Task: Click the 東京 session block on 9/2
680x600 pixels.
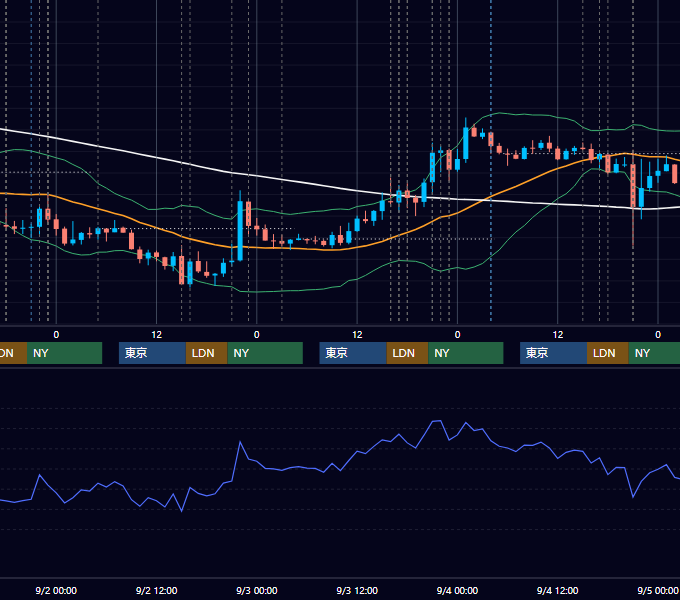Action: tap(152, 353)
